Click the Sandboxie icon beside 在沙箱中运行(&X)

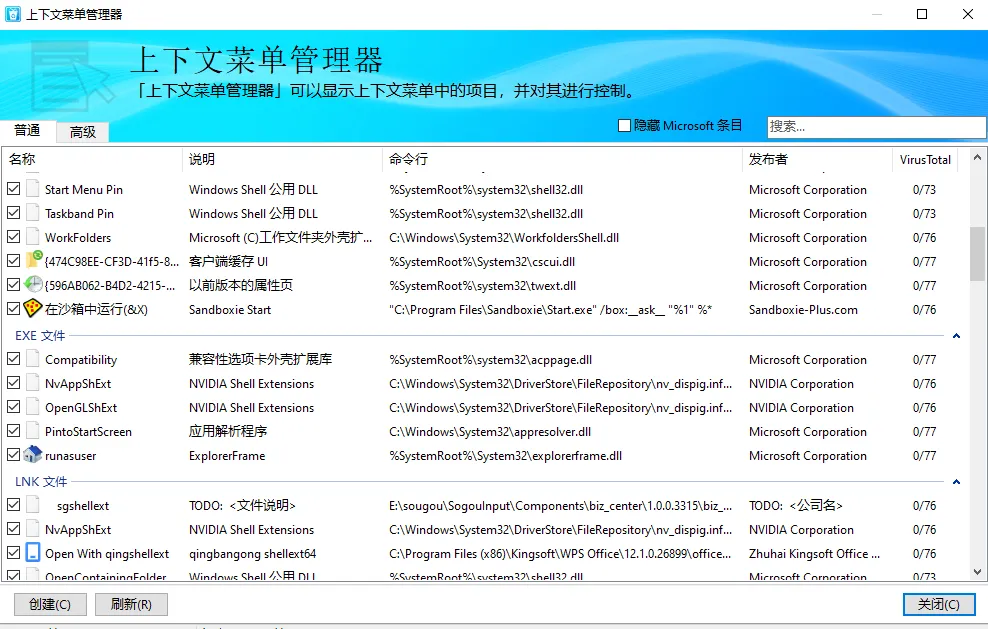[x=33, y=308]
